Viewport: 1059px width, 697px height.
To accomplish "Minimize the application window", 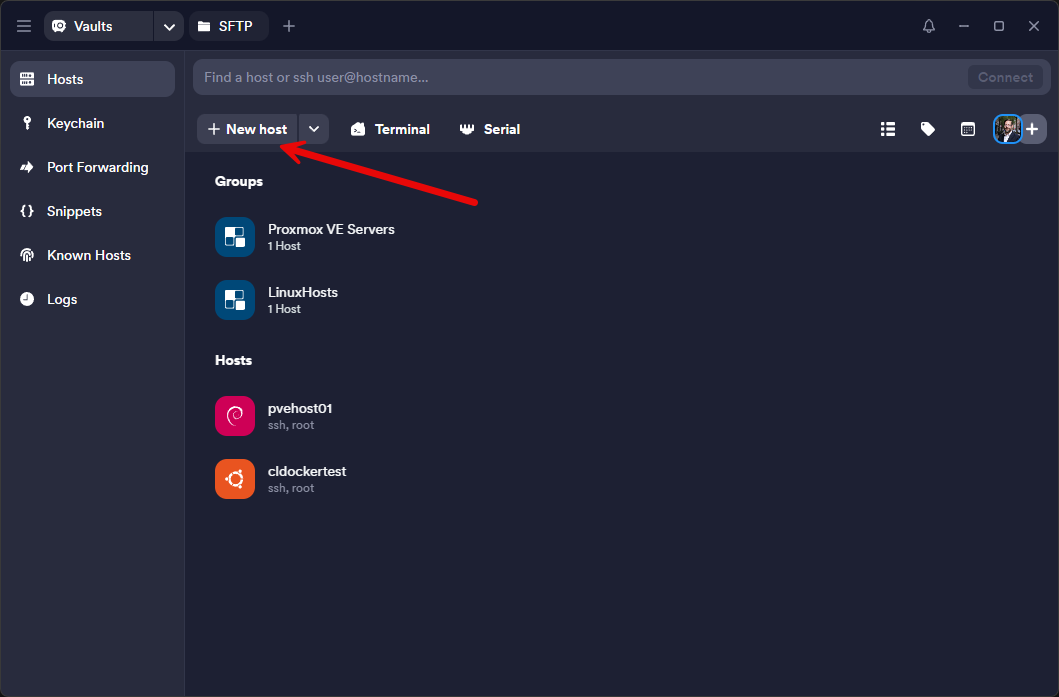I will 964,26.
